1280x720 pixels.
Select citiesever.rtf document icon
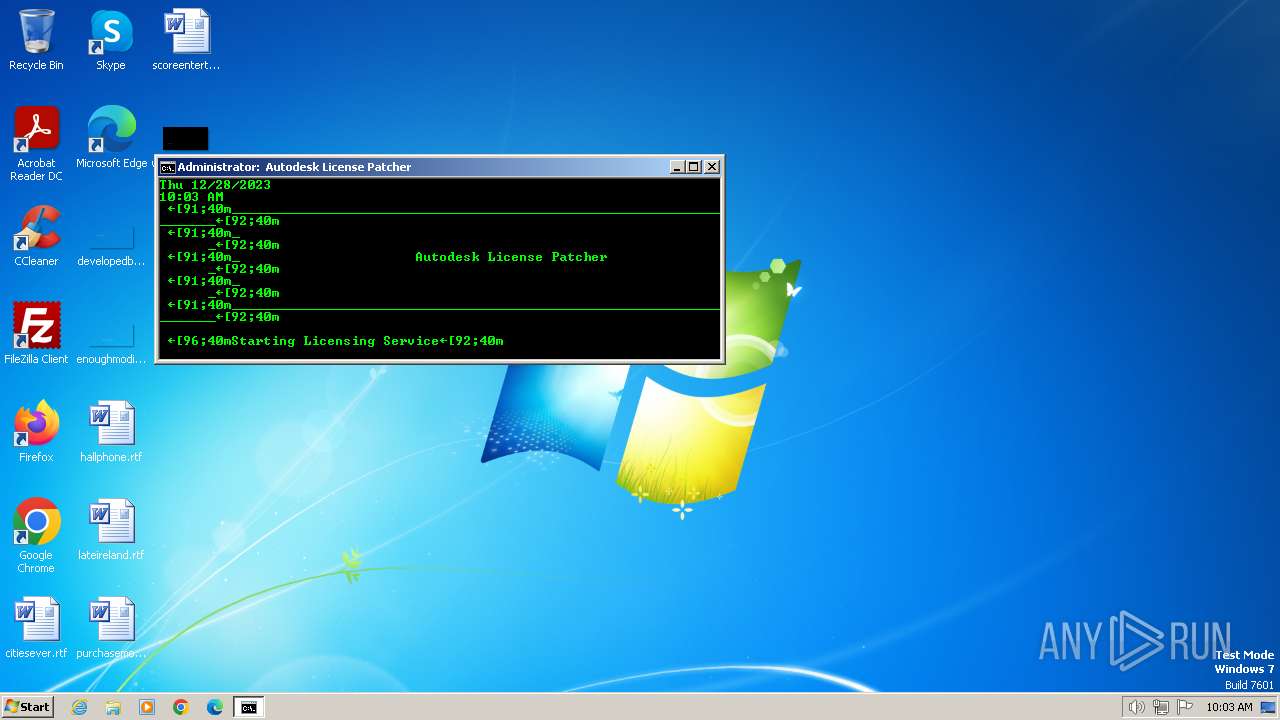(x=36, y=628)
